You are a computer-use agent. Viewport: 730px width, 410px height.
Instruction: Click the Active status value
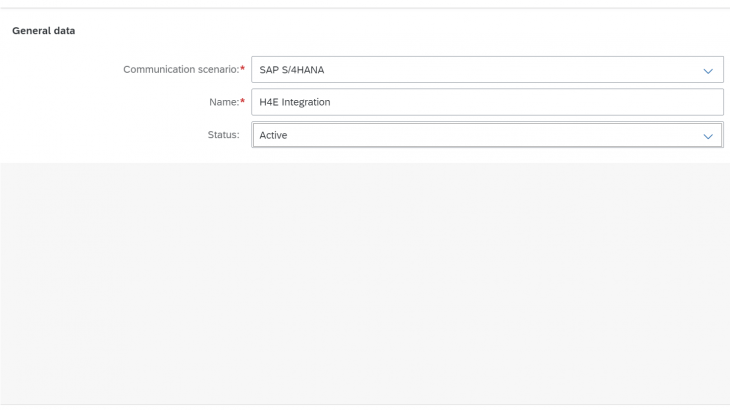click(273, 135)
